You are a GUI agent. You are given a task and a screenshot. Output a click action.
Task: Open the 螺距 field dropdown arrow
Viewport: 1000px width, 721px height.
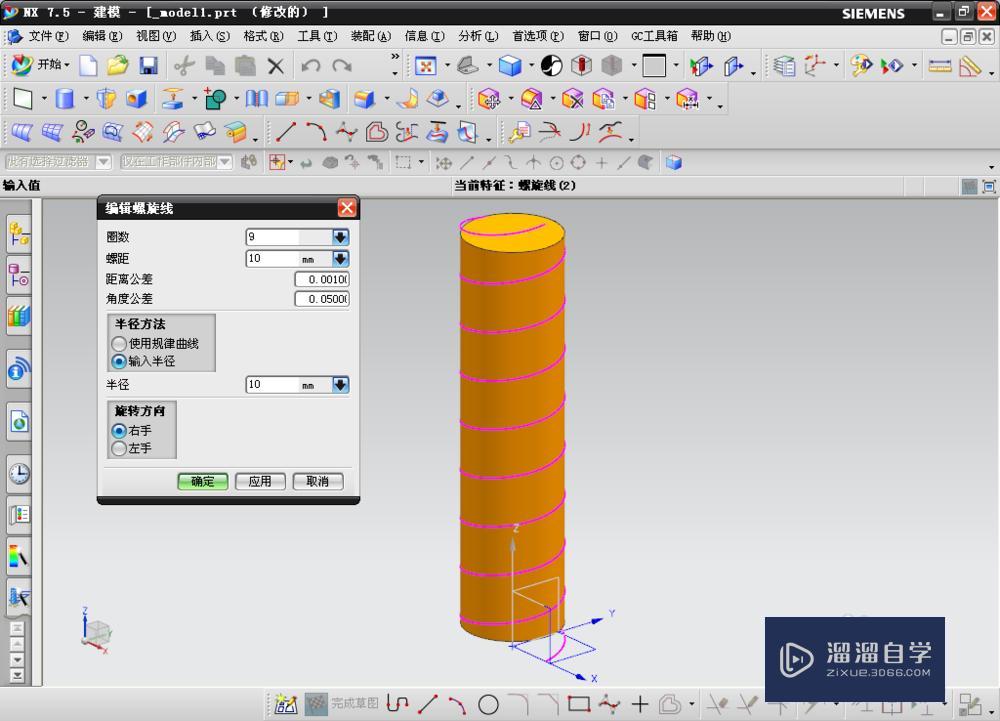(341, 259)
